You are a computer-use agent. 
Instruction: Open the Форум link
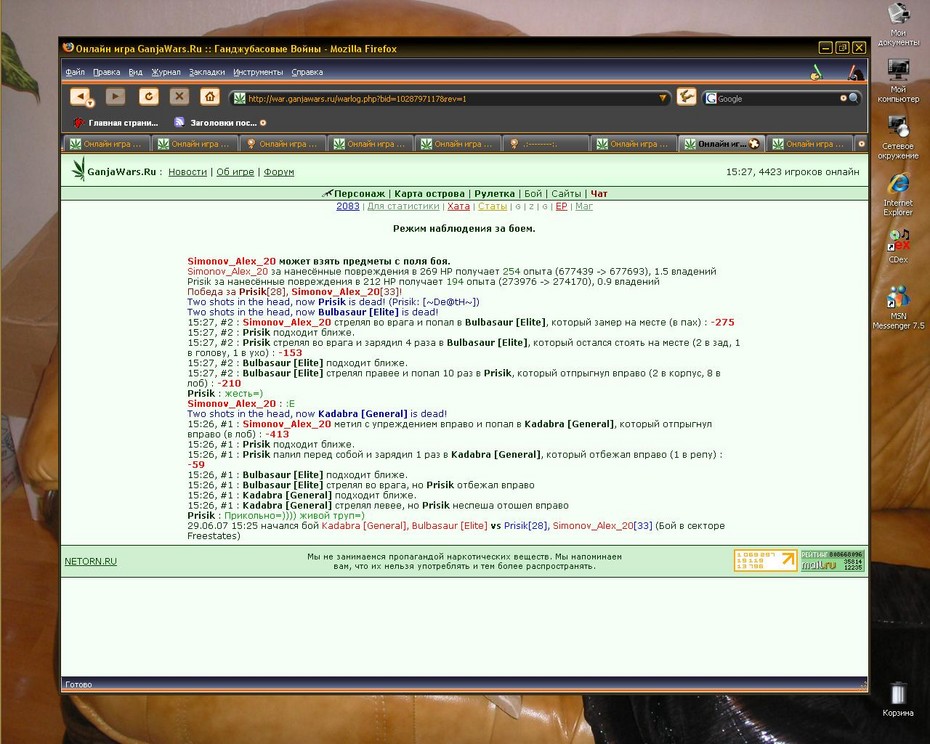pyautogui.click(x=279, y=171)
